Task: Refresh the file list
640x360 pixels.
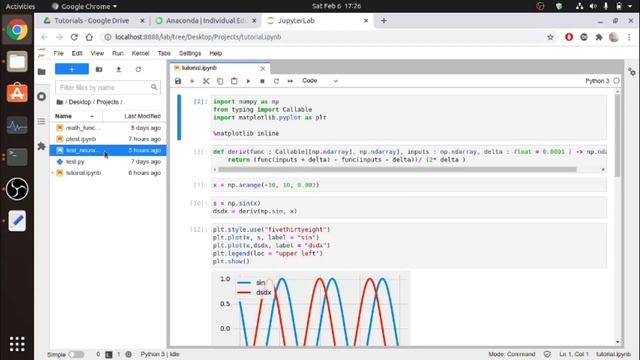Action: point(138,69)
